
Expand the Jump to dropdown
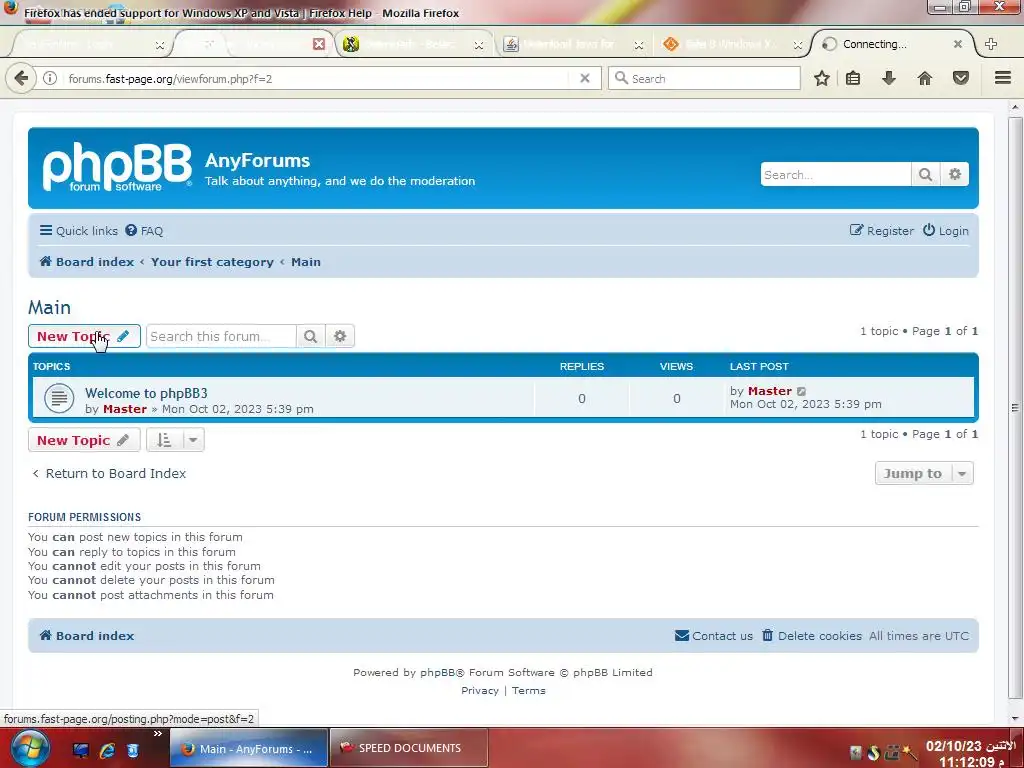tap(923, 473)
